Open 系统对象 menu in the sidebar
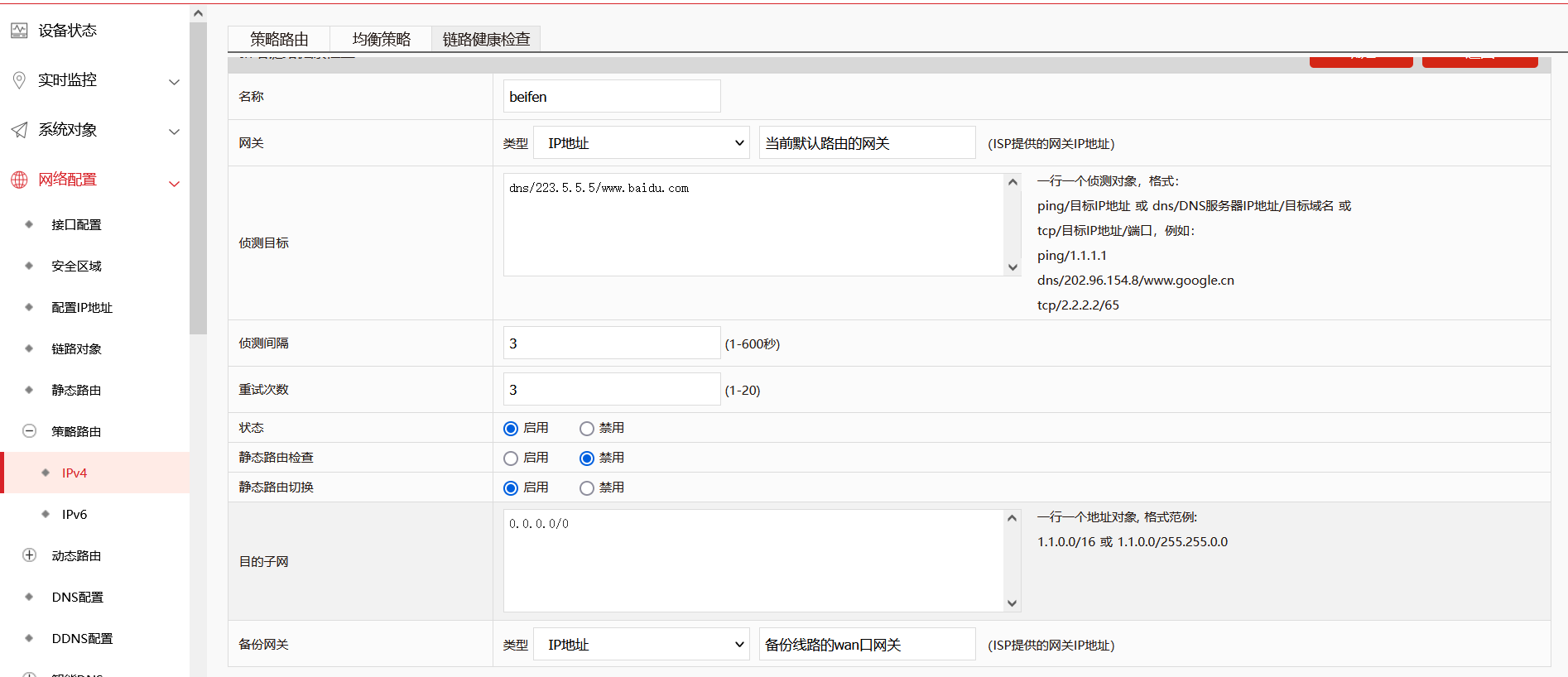This screenshot has height=677, width=1568. click(67, 130)
